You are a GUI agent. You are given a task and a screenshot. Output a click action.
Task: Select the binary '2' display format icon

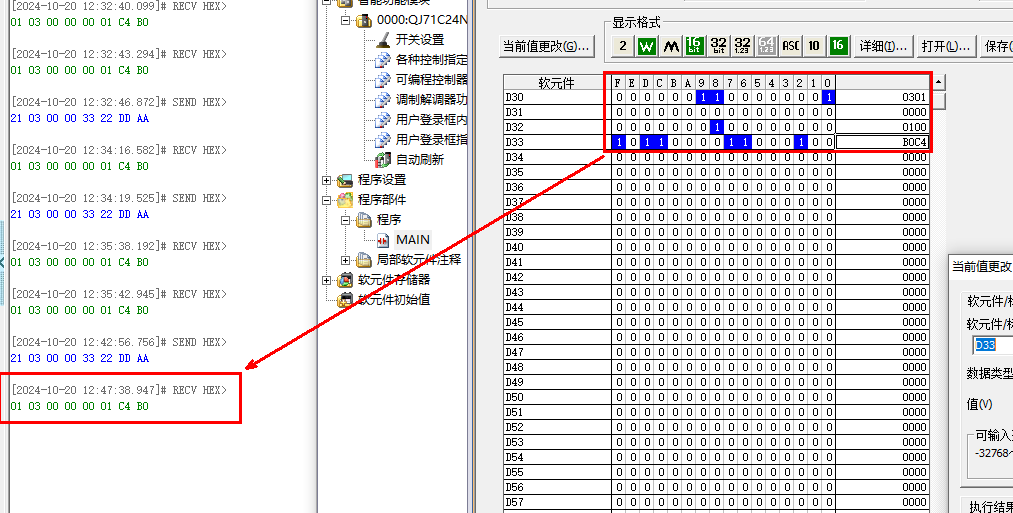click(x=622, y=46)
